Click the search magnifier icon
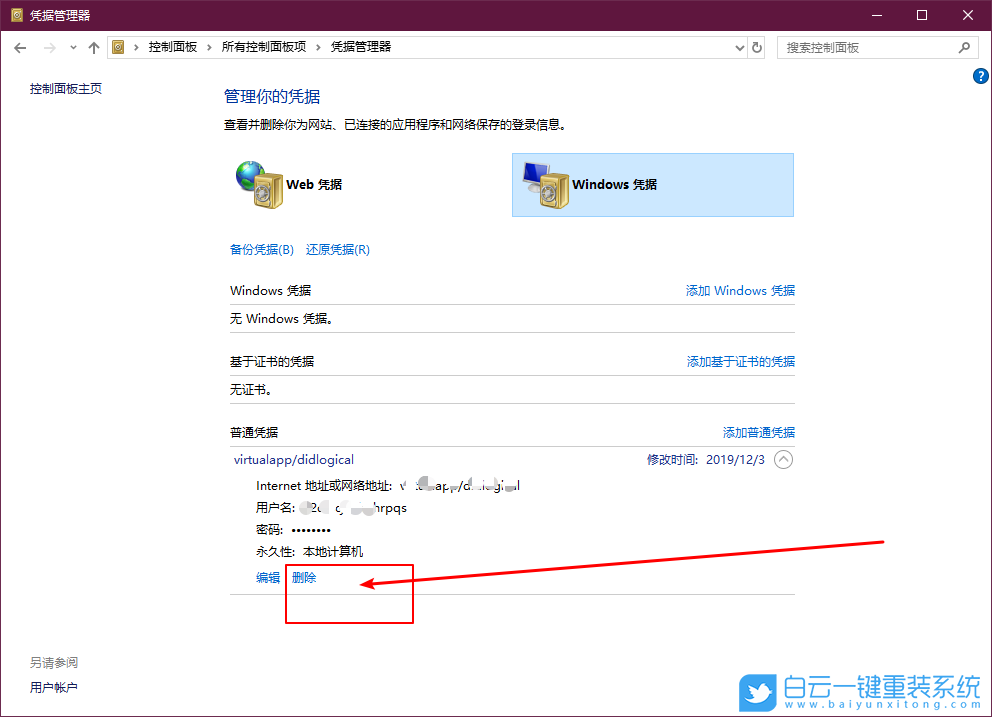The image size is (992, 717). pos(963,47)
